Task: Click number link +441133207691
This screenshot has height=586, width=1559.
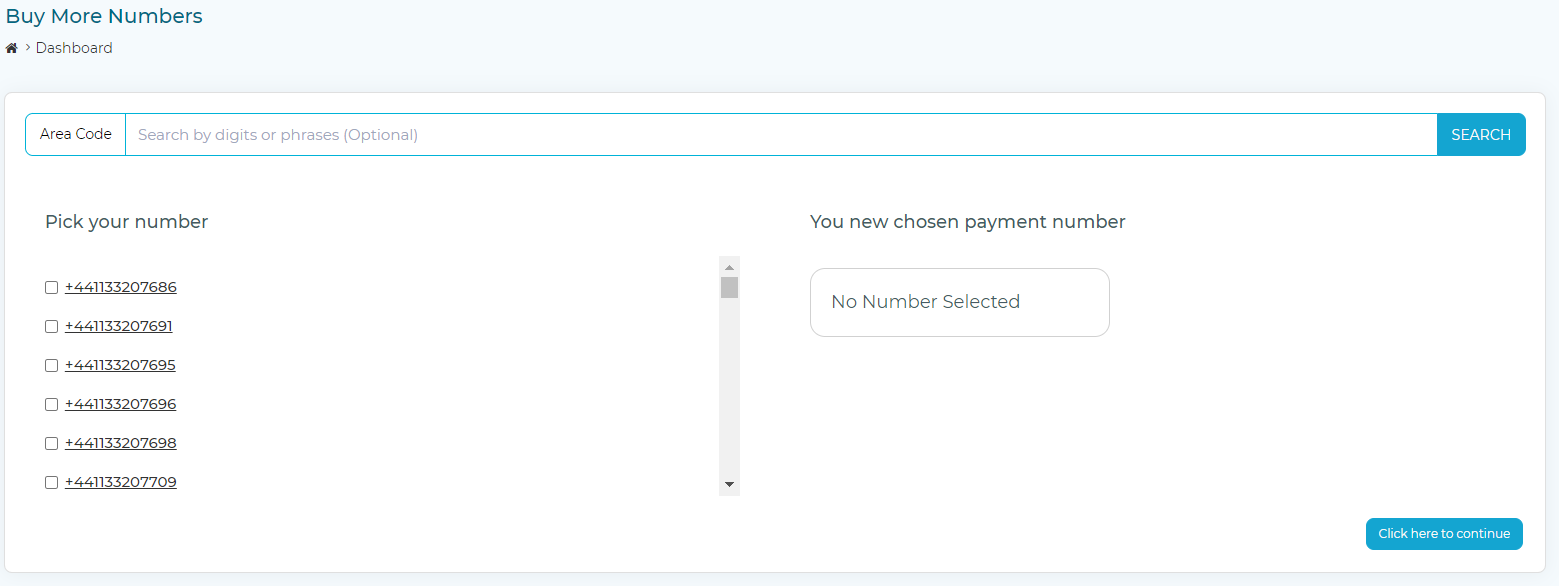Action: [119, 326]
